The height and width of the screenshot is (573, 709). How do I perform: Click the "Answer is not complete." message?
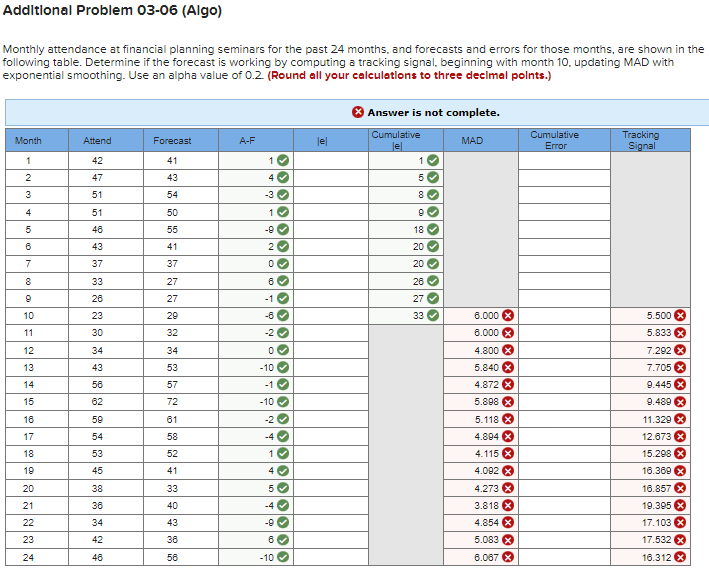(434, 113)
